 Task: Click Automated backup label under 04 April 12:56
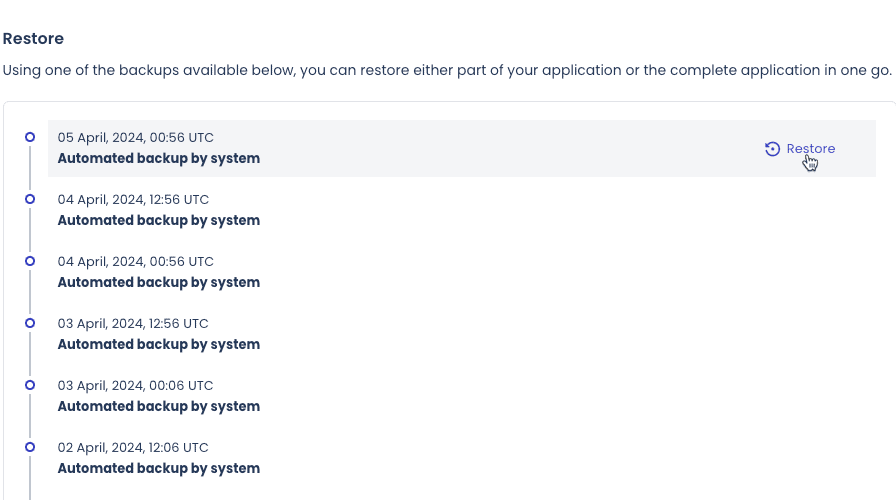click(x=159, y=221)
